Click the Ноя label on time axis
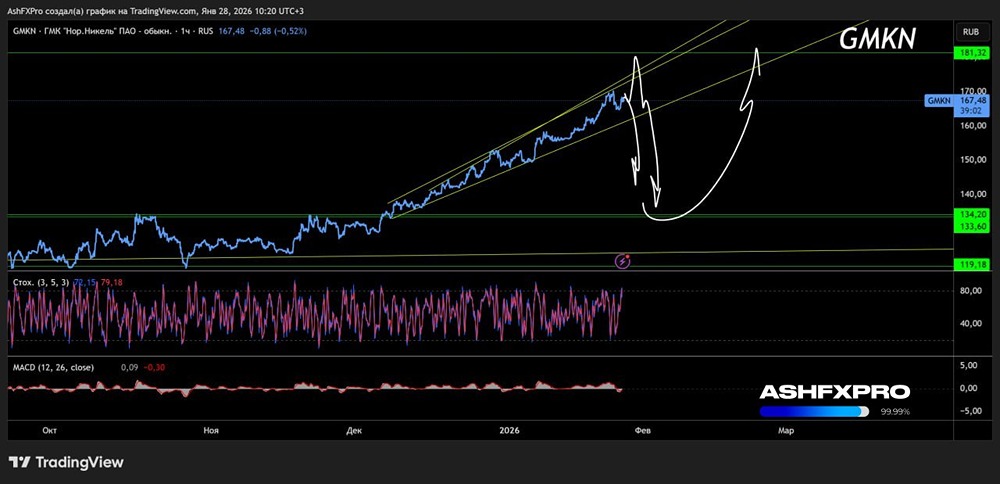The image size is (1000, 484). click(211, 431)
